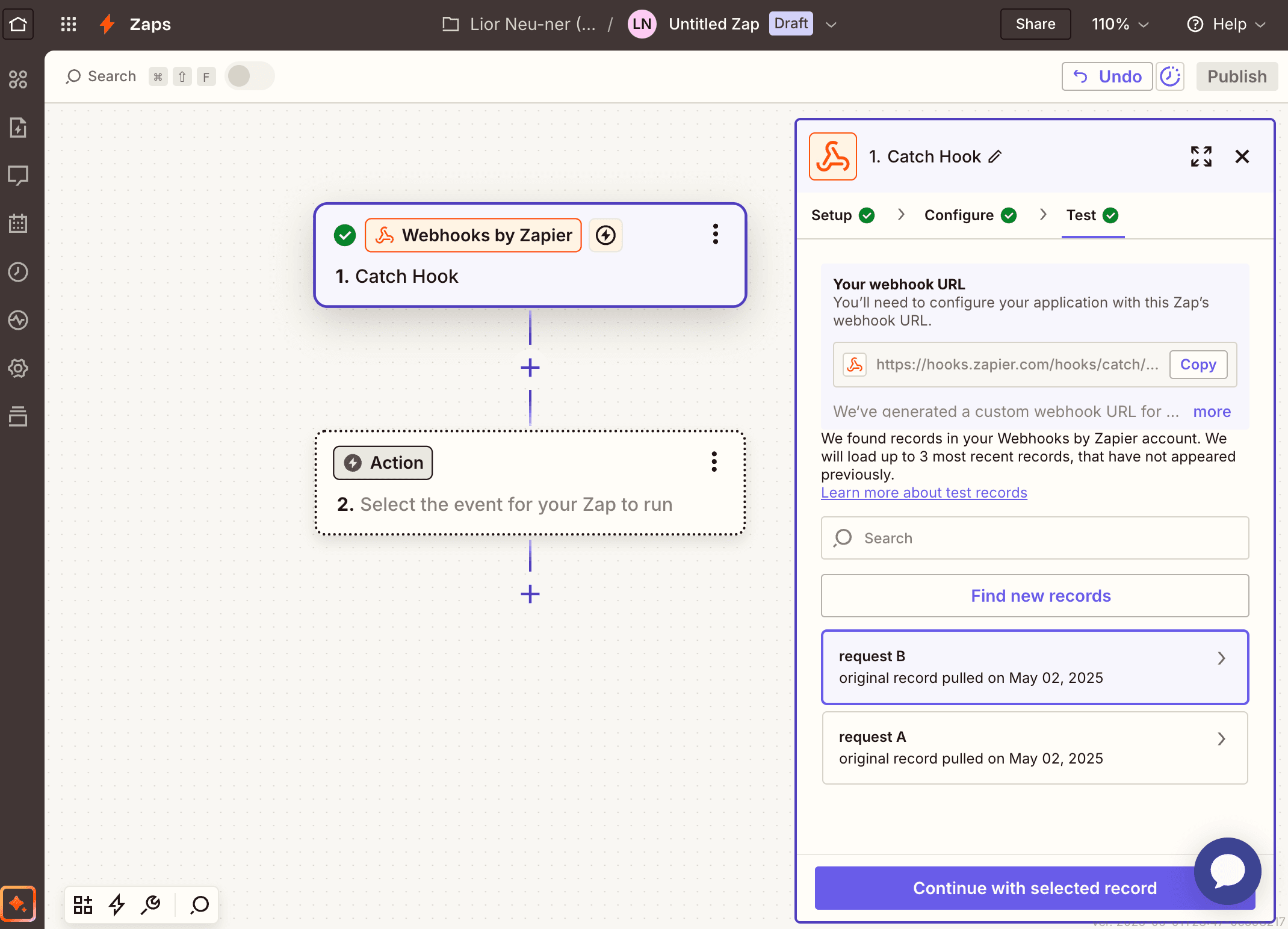The height and width of the screenshot is (929, 1288).
Task: Open the Zapier home icon
Action: [18, 24]
